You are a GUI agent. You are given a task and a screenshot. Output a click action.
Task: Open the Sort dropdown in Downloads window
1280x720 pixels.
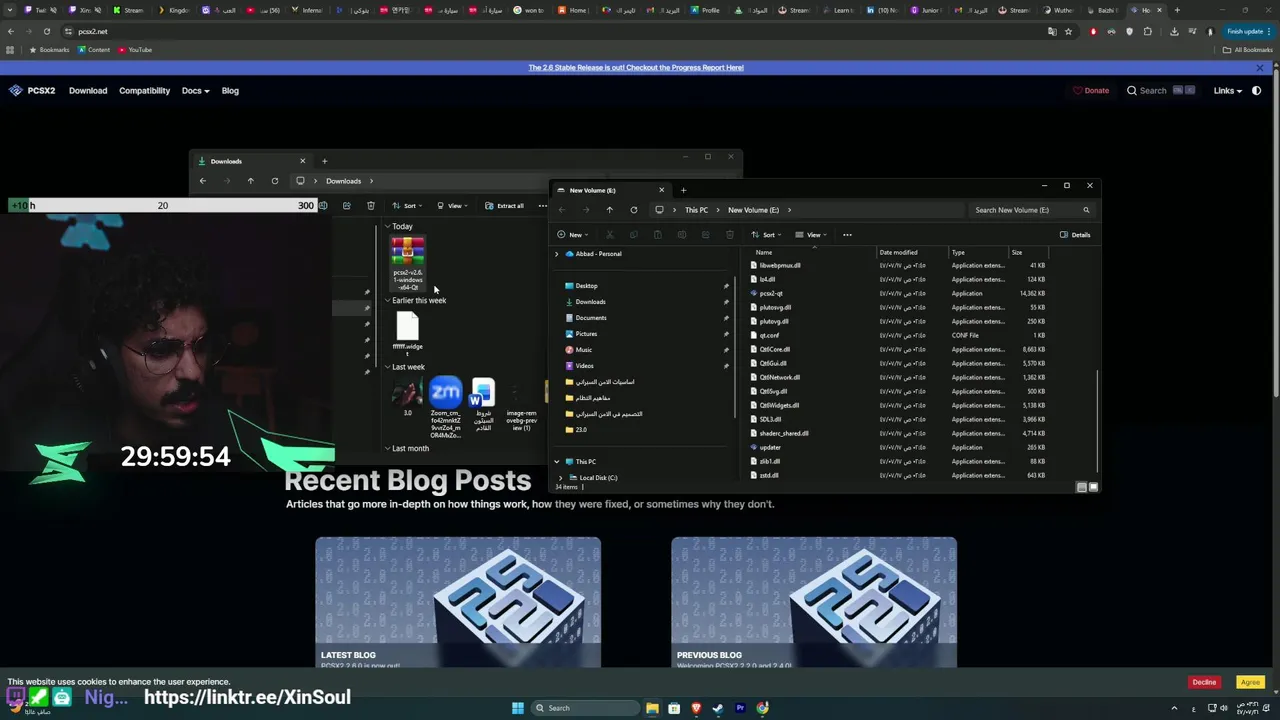406,206
